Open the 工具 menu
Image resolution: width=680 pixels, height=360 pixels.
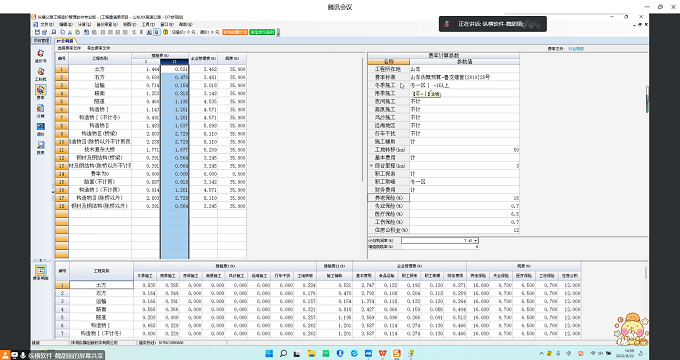(148, 25)
